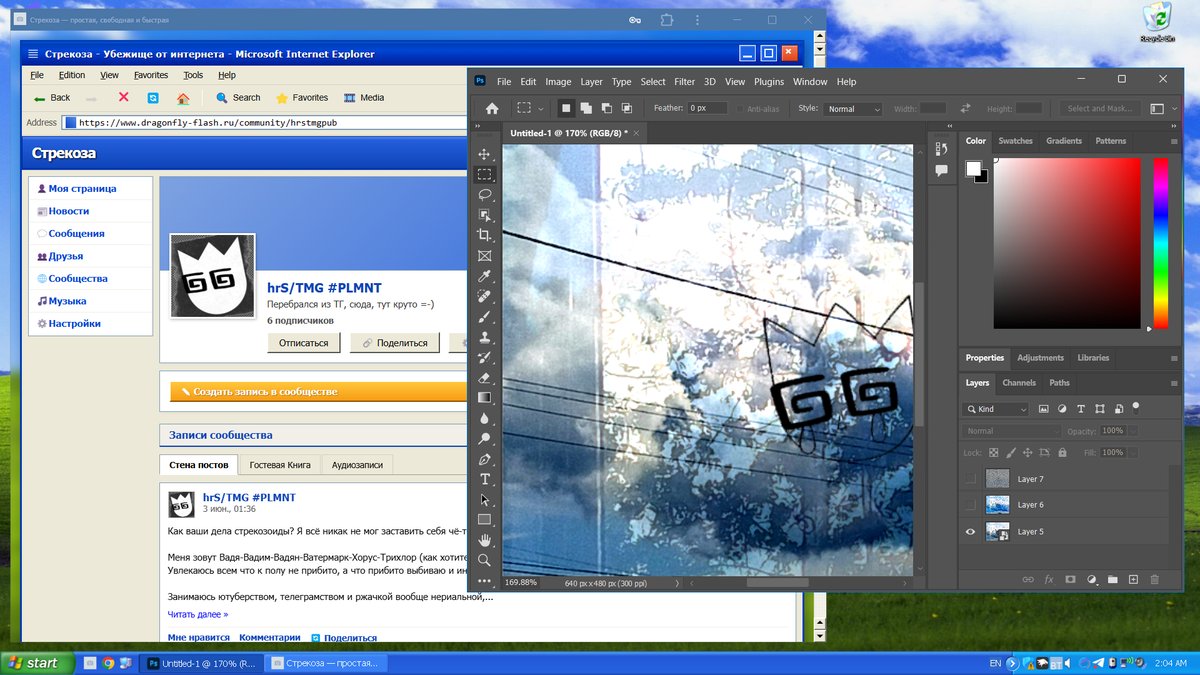This screenshot has width=1200, height=675.
Task: Show Layer 6 visibility
Action: tap(970, 505)
